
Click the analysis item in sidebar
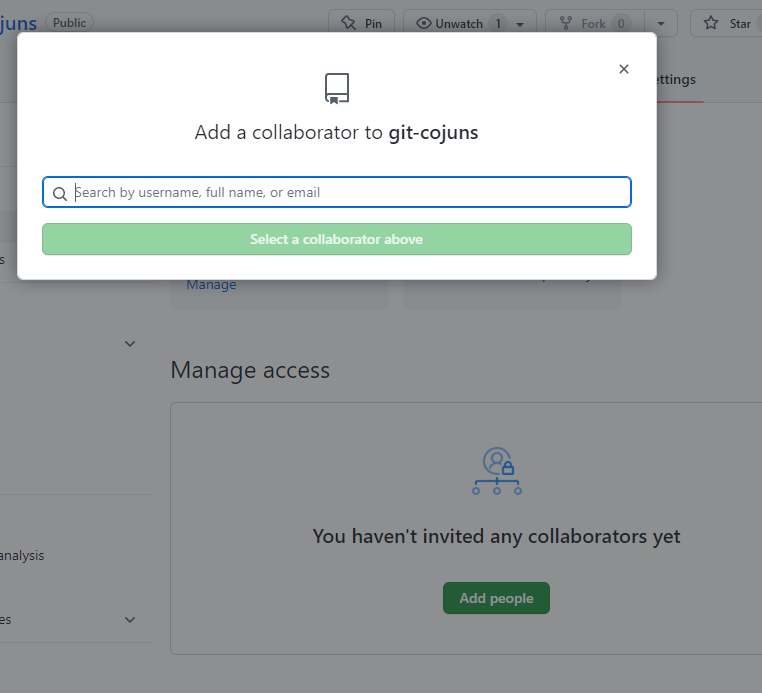[22, 555]
